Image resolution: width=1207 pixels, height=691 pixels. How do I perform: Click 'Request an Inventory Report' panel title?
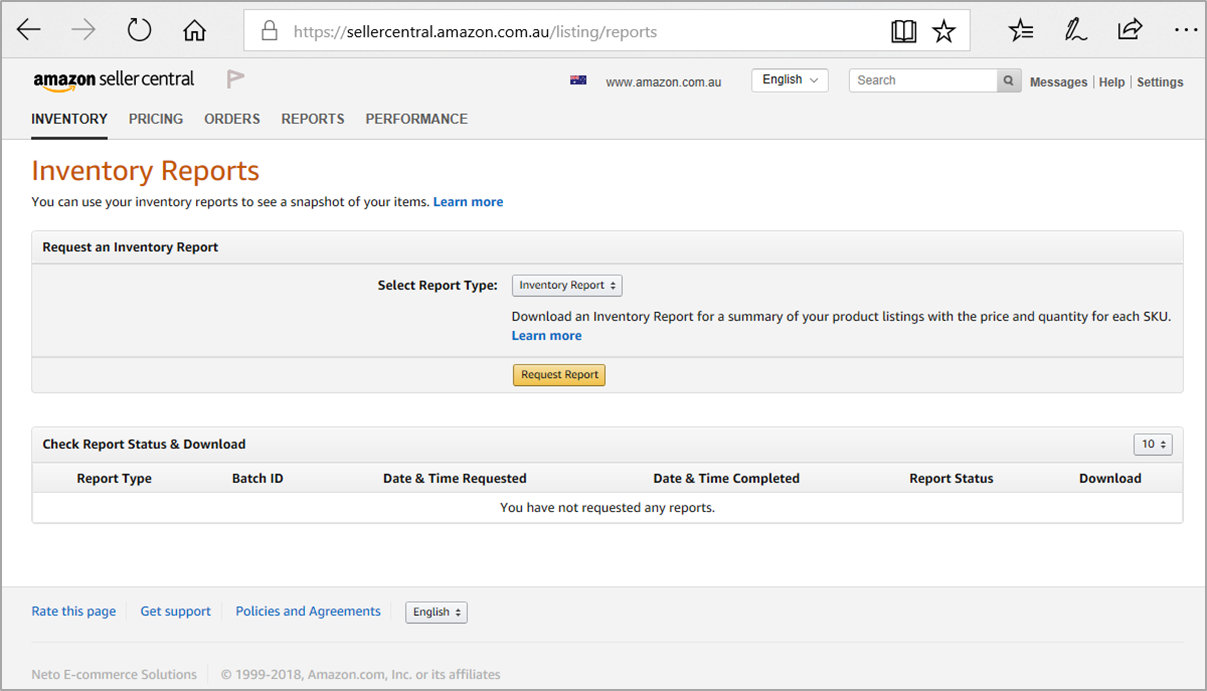pos(130,247)
